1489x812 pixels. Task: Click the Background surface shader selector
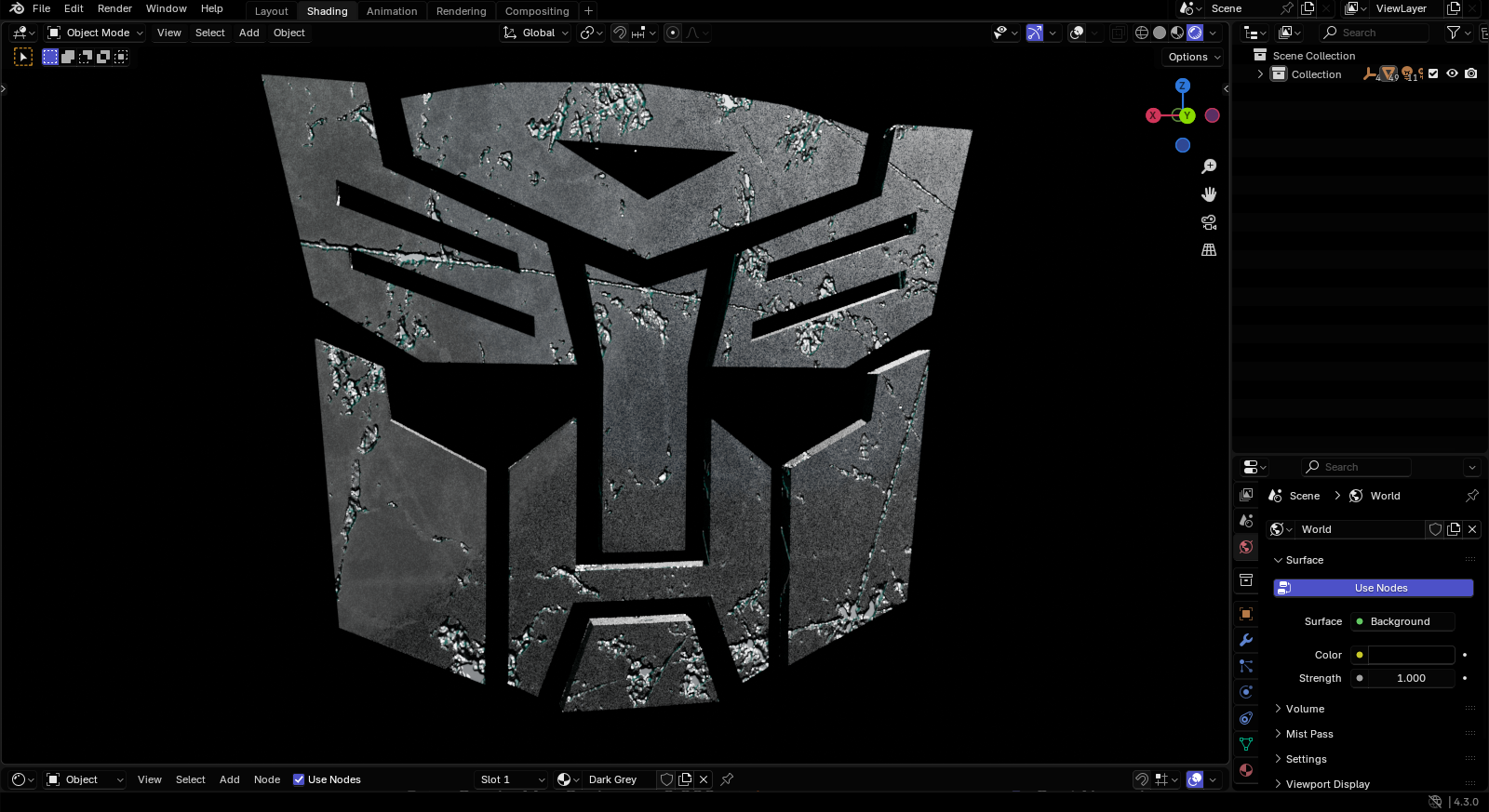point(1402,621)
